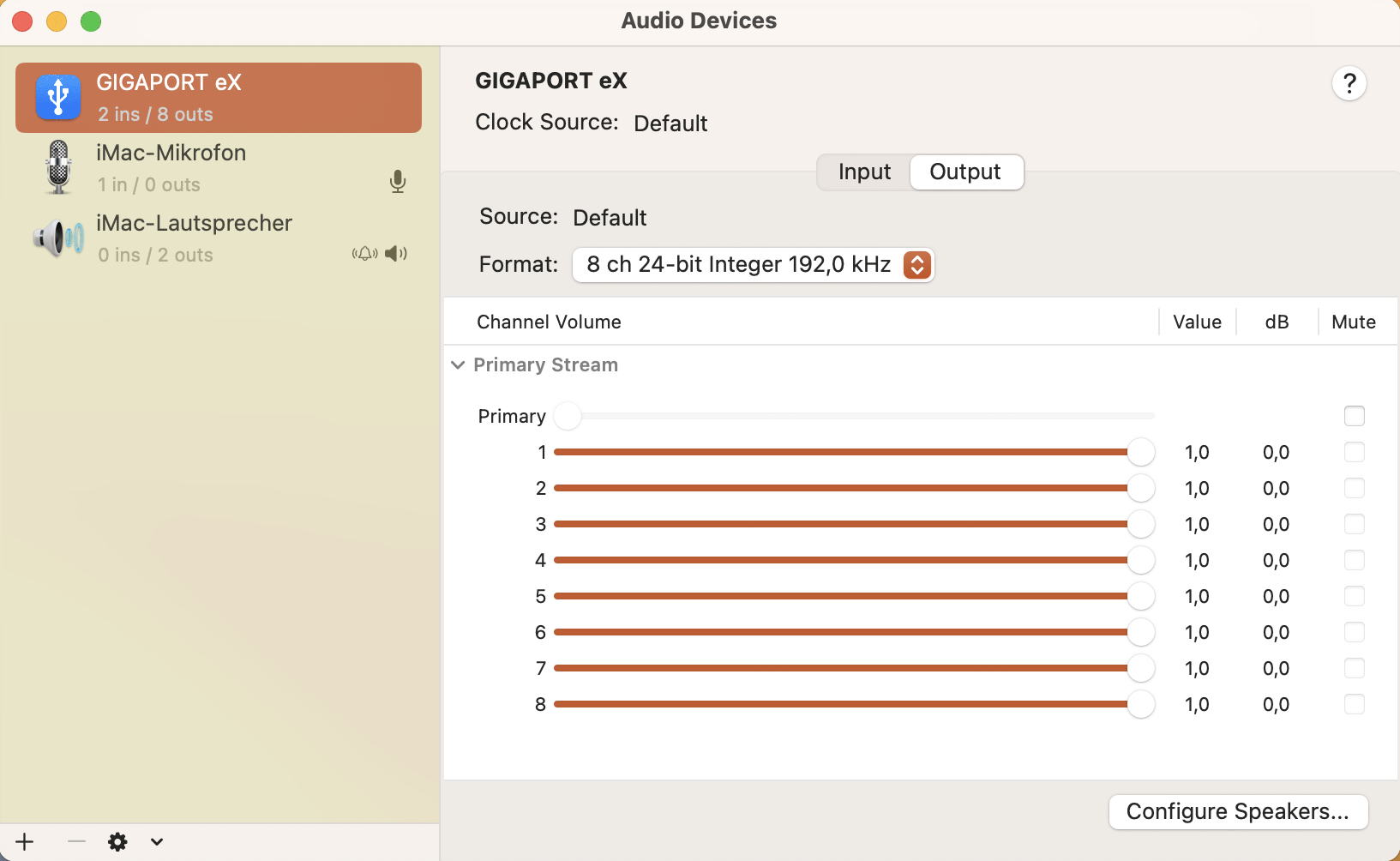
Task: Click the iMac-Lautsprecher speaker icon
Action: 58,238
